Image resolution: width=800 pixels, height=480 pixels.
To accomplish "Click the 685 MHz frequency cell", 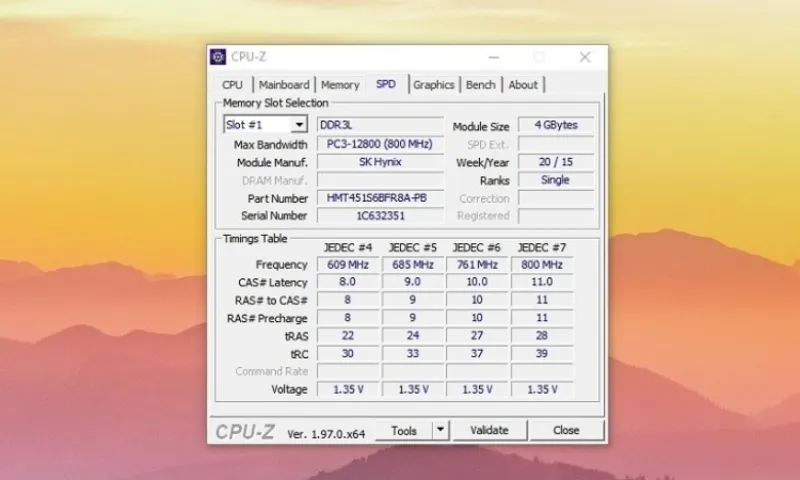I will click(x=412, y=264).
